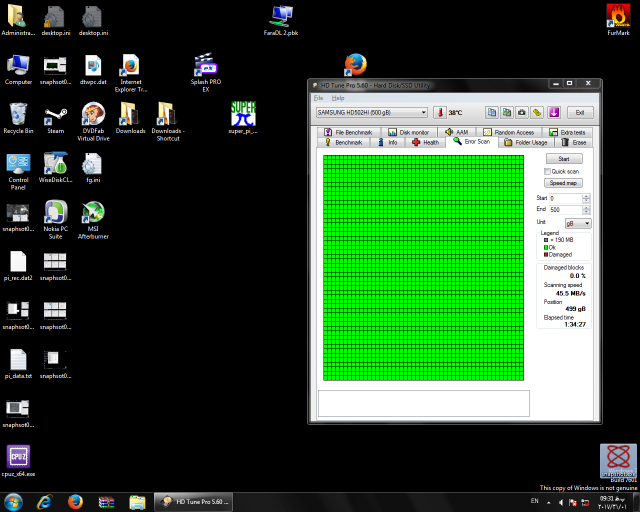Click the red Damaged legend swatch
This screenshot has width=640, height=512.
point(546,255)
